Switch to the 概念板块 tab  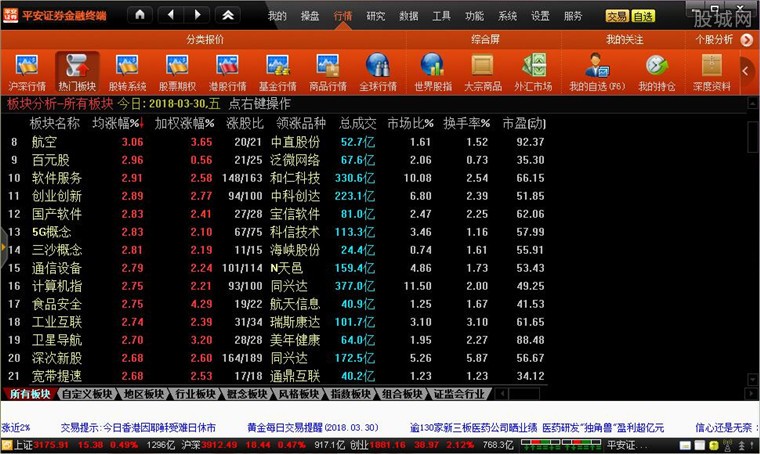point(247,394)
